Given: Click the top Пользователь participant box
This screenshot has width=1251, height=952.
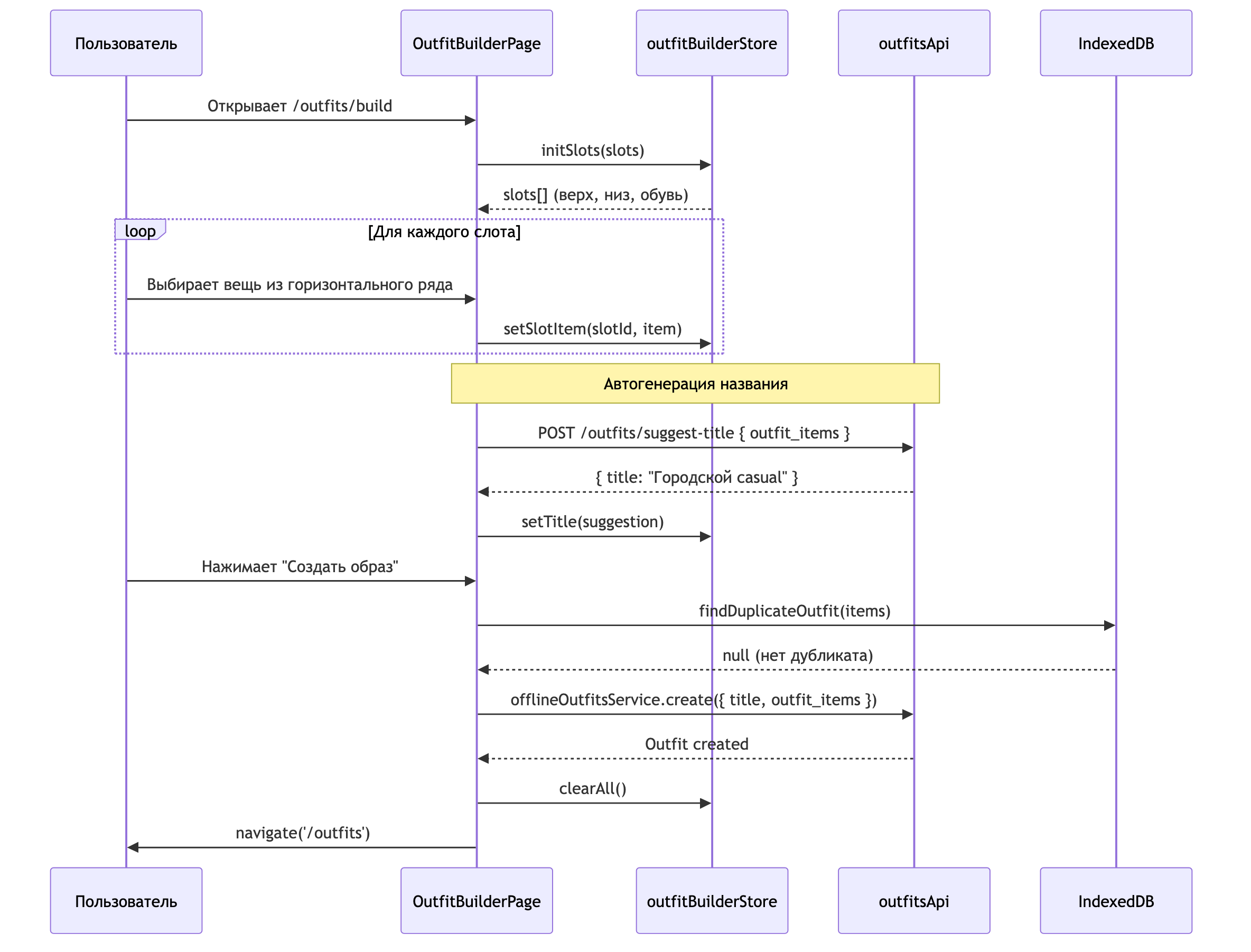Looking at the screenshot, I should (126, 43).
